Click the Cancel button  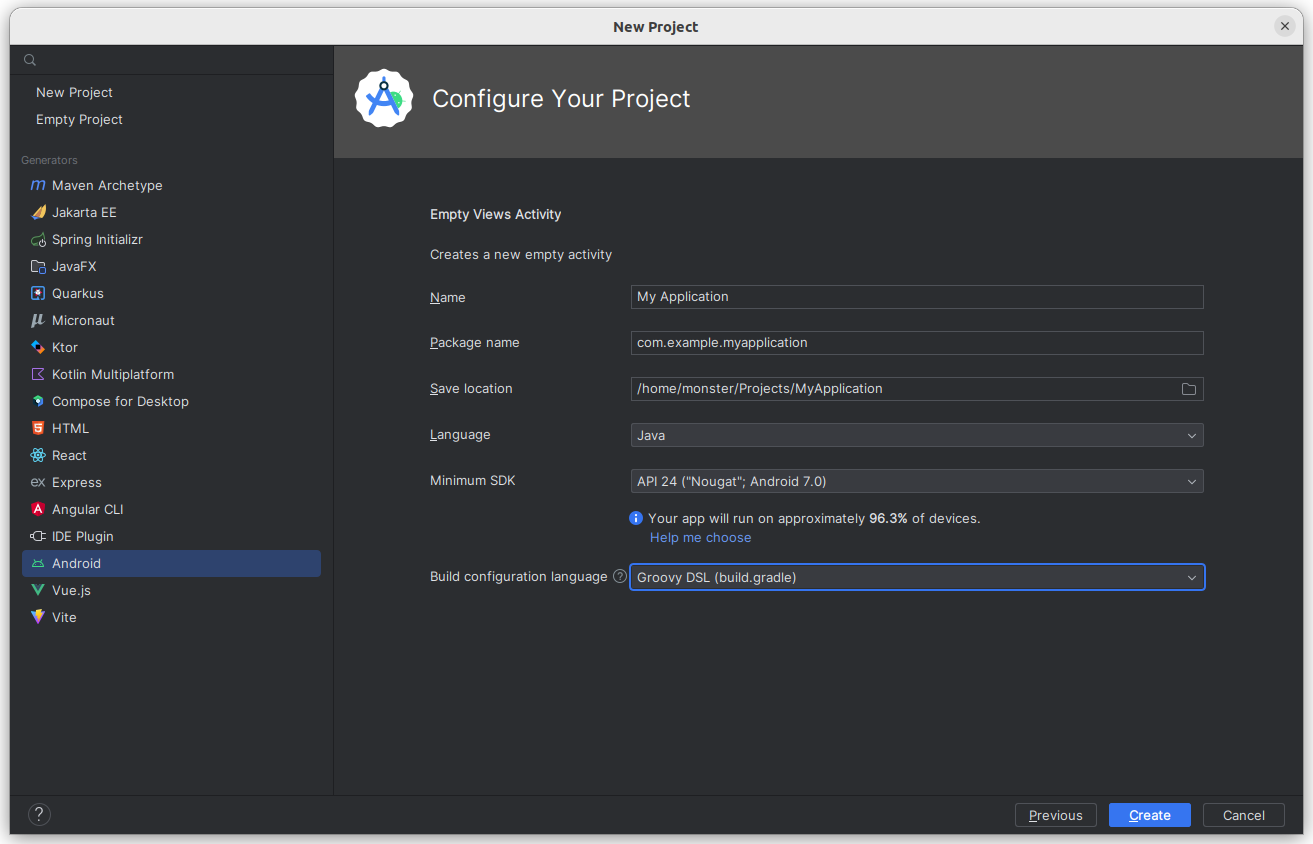(1244, 815)
